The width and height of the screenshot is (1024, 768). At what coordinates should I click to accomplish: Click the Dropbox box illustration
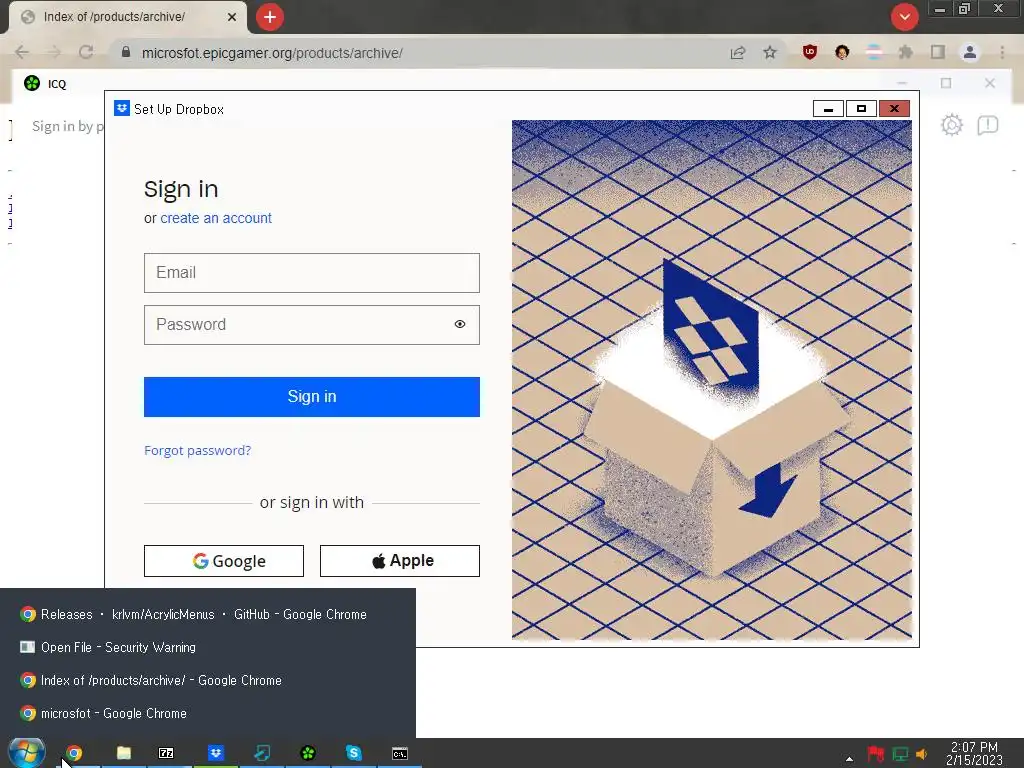pos(712,379)
